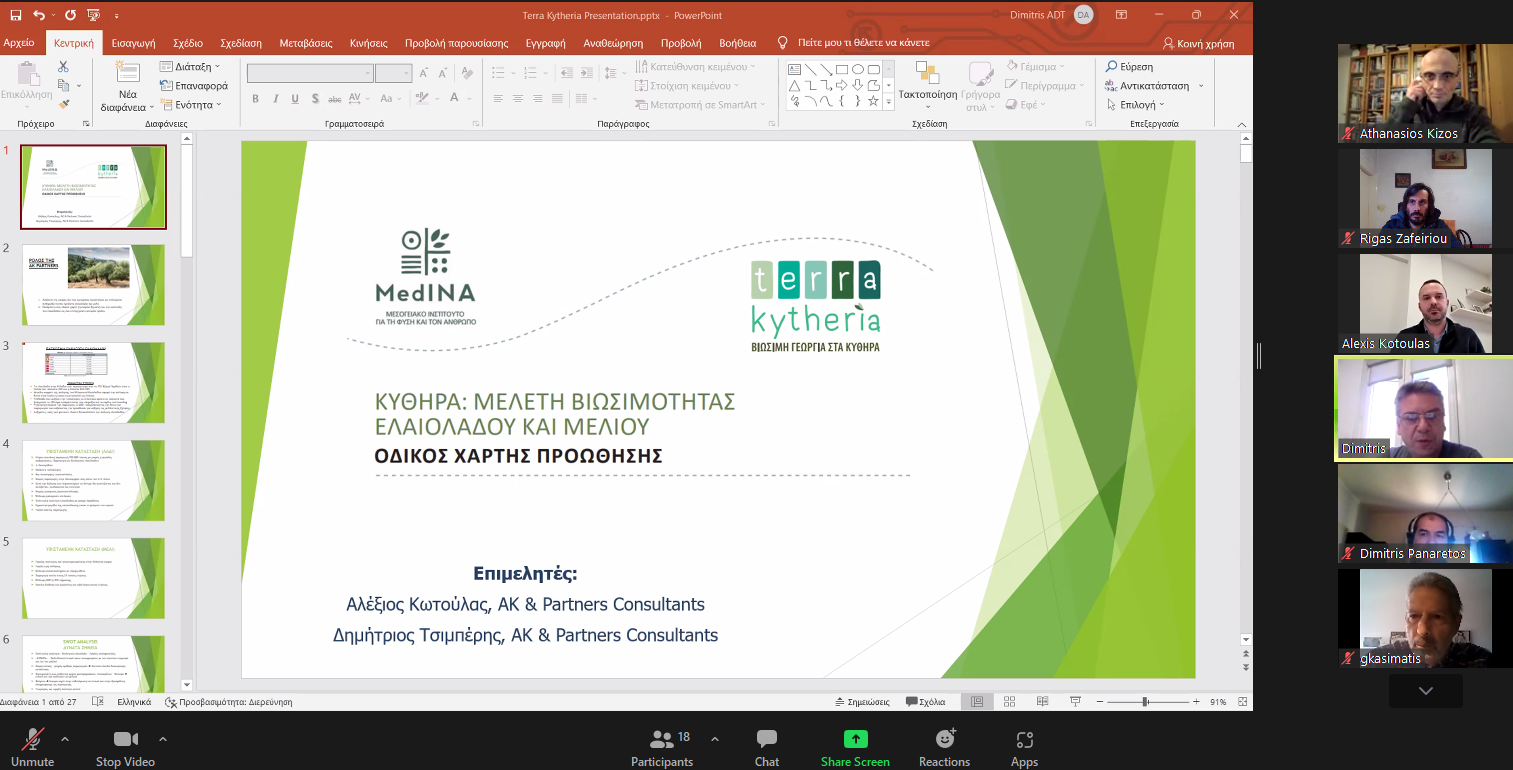1513x770 pixels.
Task: Open Chat in the Zoom toolbar
Action: click(767, 748)
